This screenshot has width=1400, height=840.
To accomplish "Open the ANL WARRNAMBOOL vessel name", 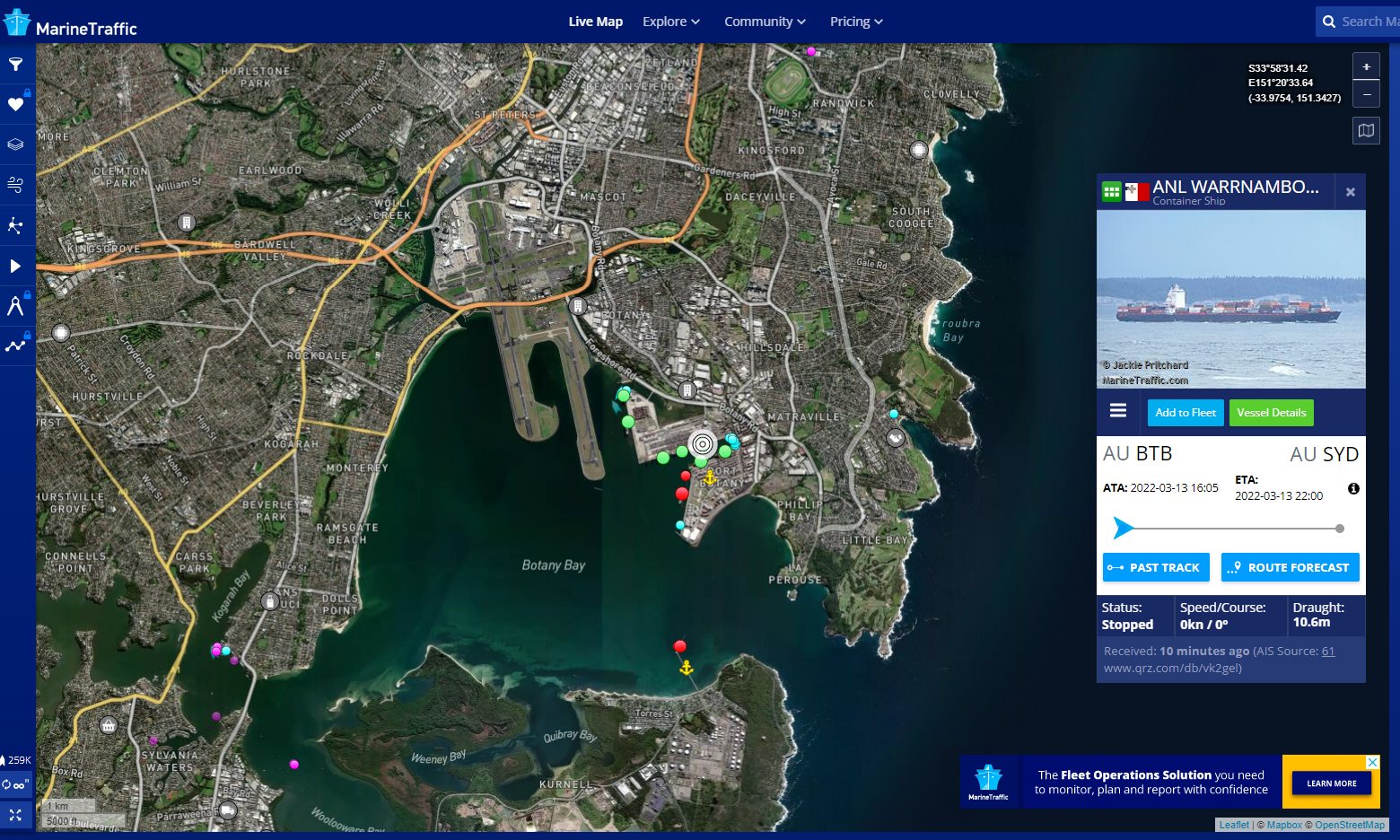I will [1236, 187].
